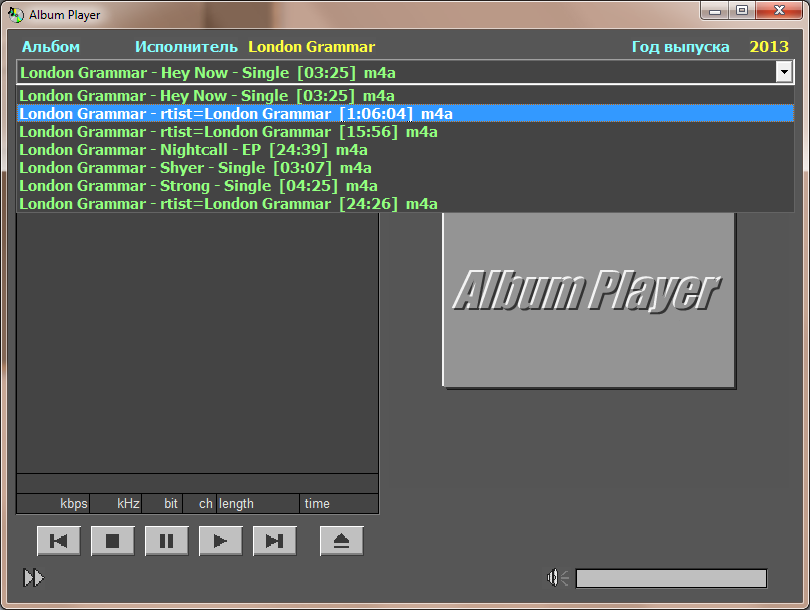Adjust the volume slider bar
The image size is (810, 610).
[x=671, y=578]
